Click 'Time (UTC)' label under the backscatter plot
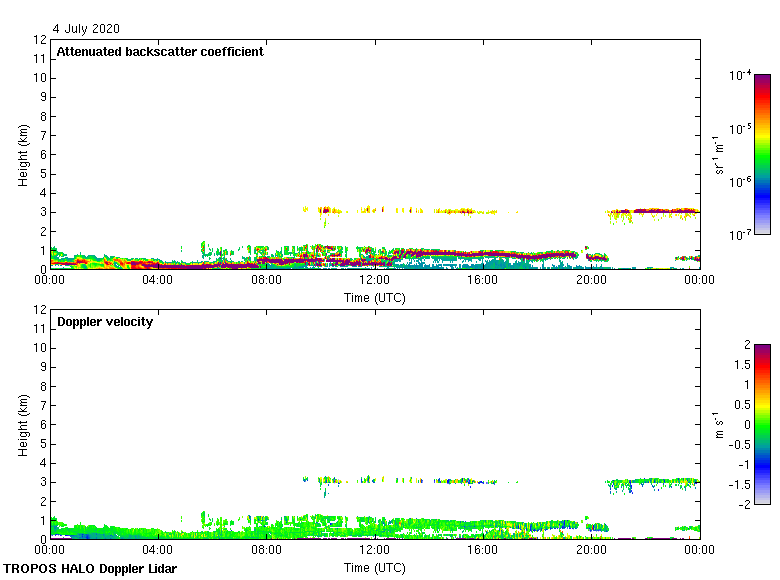The height and width of the screenshot is (580, 780). click(x=375, y=297)
